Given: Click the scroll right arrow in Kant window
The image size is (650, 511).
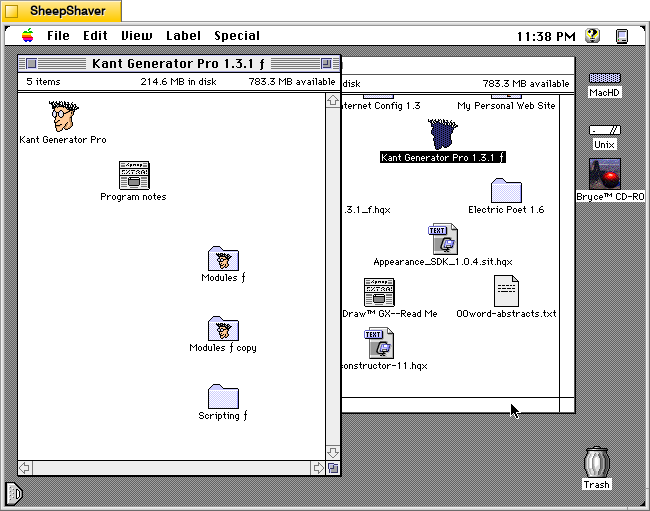Looking at the screenshot, I should point(318,468).
